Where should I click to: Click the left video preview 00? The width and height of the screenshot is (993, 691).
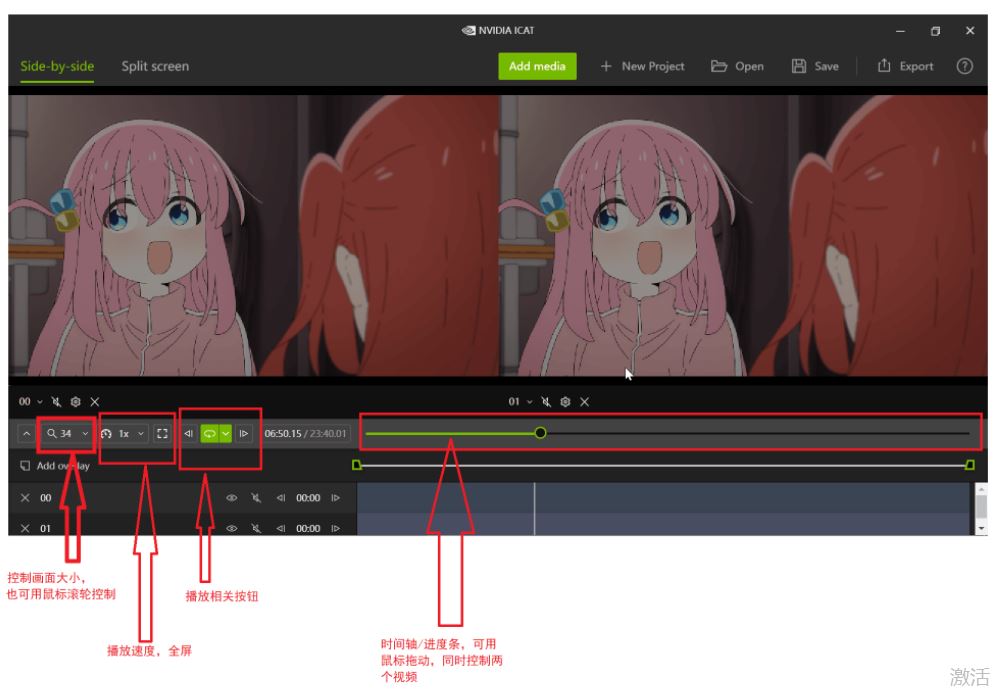(253, 236)
